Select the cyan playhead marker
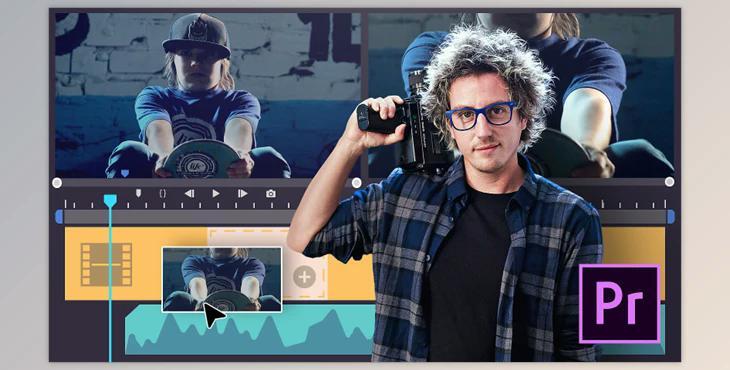 (x=110, y=201)
